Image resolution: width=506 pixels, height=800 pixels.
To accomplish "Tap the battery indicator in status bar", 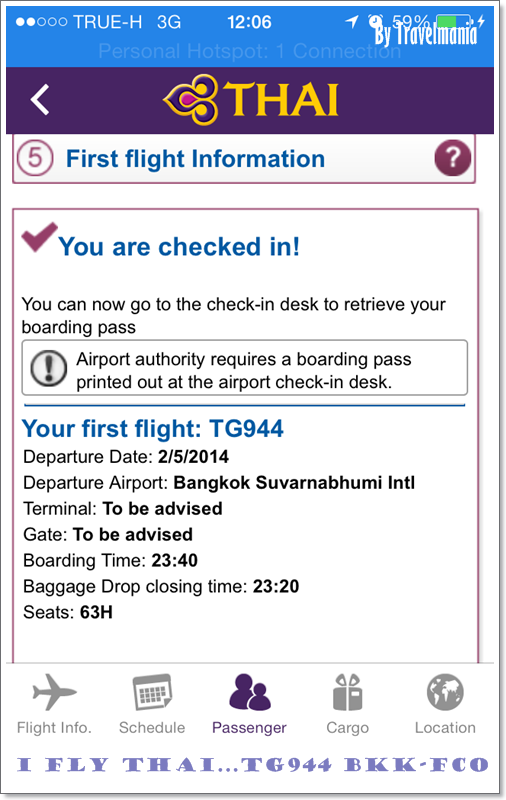I will tap(454, 22).
